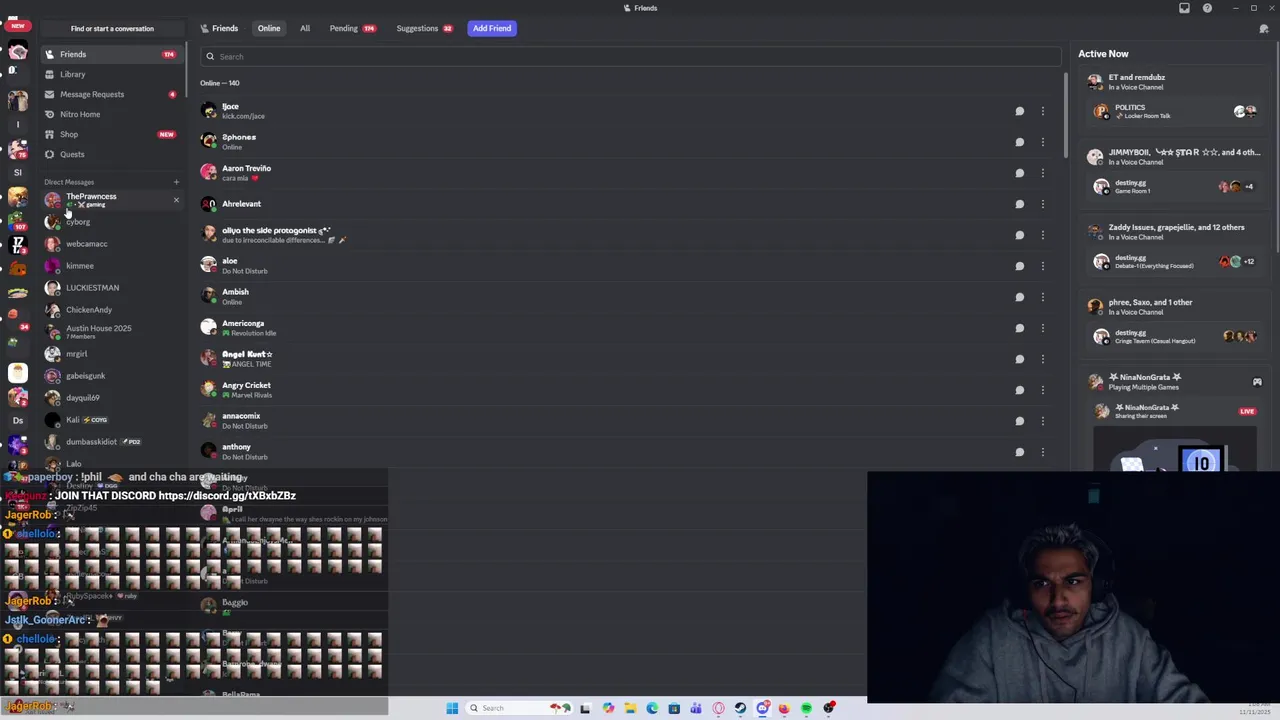Screen dimensions: 1280x720
Task: Open the POLITICS Locker Room Talk channel
Action: pos(1174,111)
